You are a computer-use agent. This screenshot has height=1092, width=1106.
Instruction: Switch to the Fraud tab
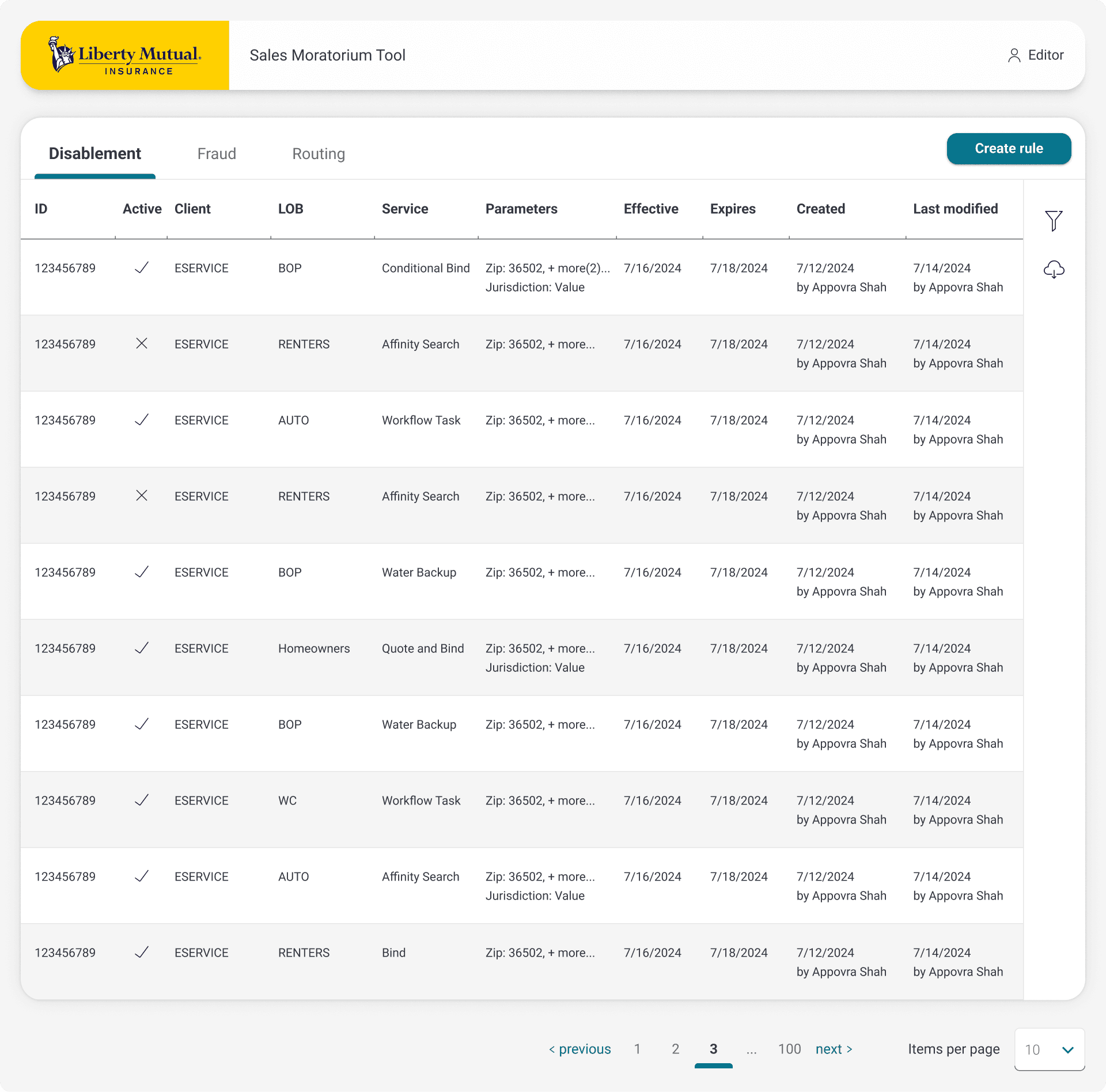coord(217,154)
